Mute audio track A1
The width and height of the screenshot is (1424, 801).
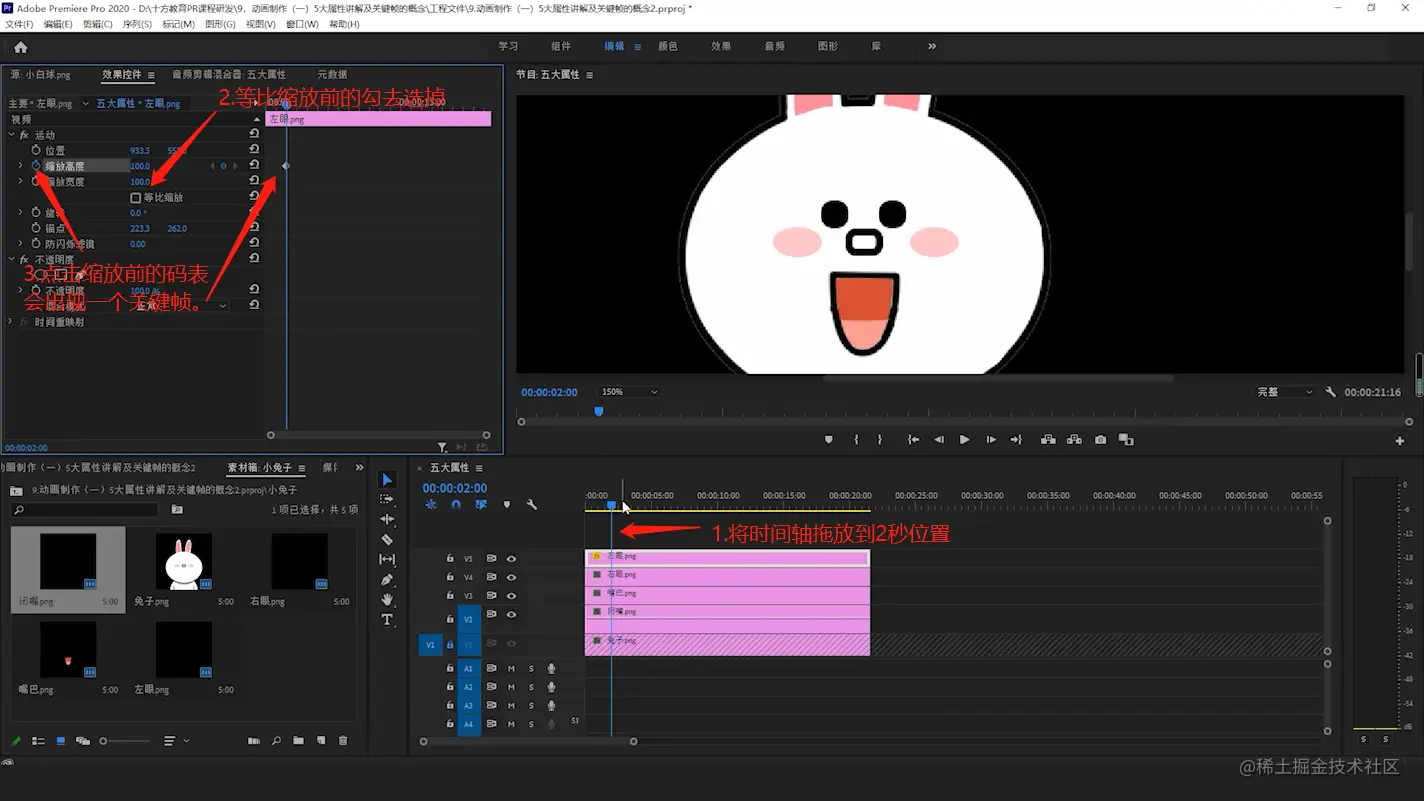(x=511, y=669)
